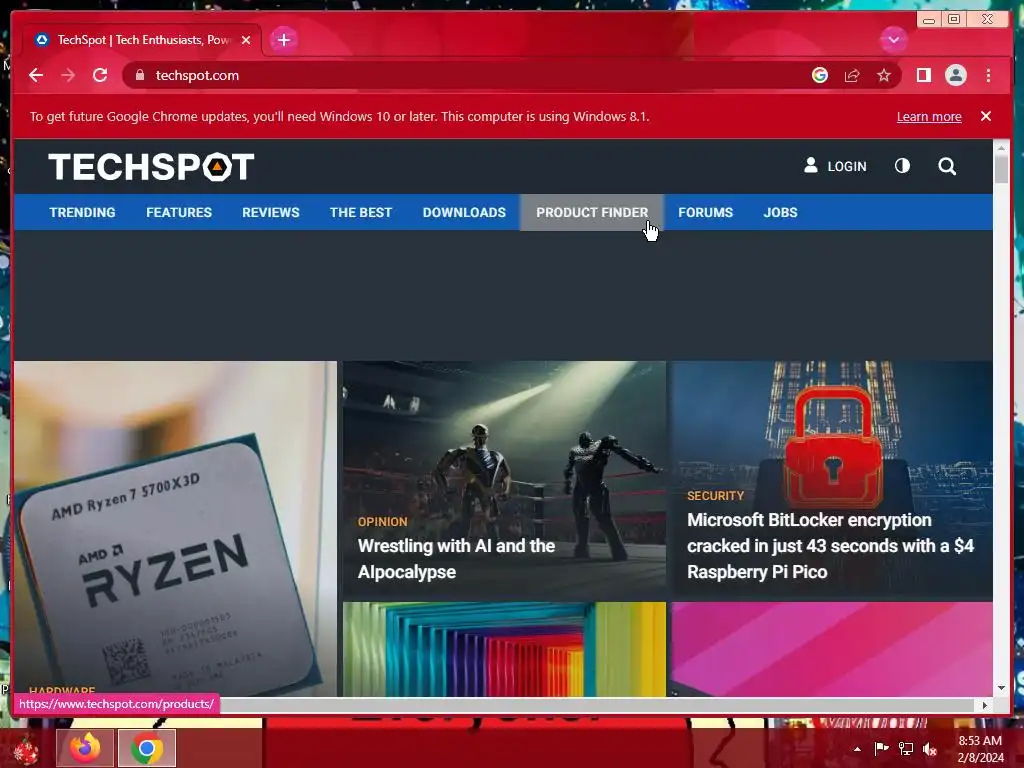1024x768 pixels.
Task: Click the browser forward arrow
Action: click(x=68, y=75)
